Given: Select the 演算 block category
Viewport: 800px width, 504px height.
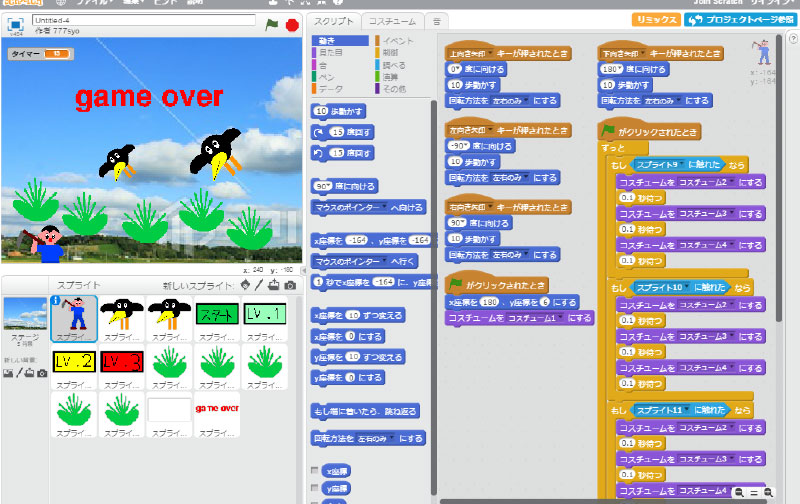Looking at the screenshot, I should [391, 77].
